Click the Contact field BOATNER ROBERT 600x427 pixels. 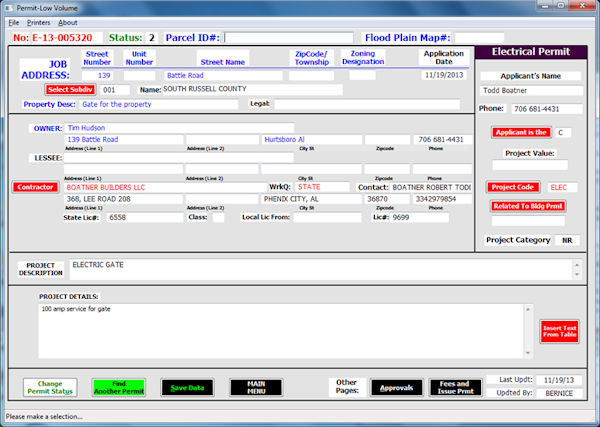[x=430, y=187]
